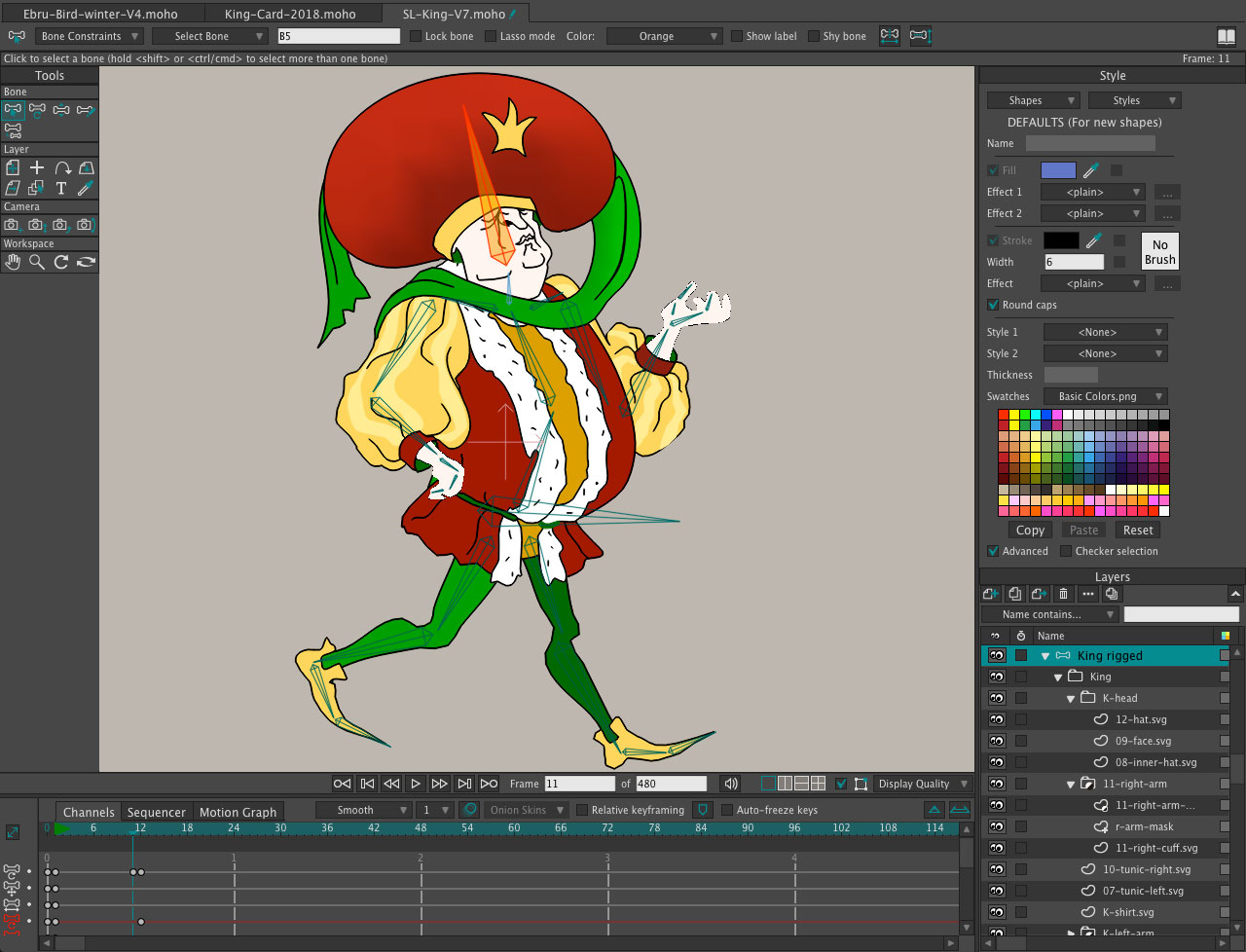The image size is (1246, 952).
Task: Toggle the audio speaker icon
Action: coord(730,784)
